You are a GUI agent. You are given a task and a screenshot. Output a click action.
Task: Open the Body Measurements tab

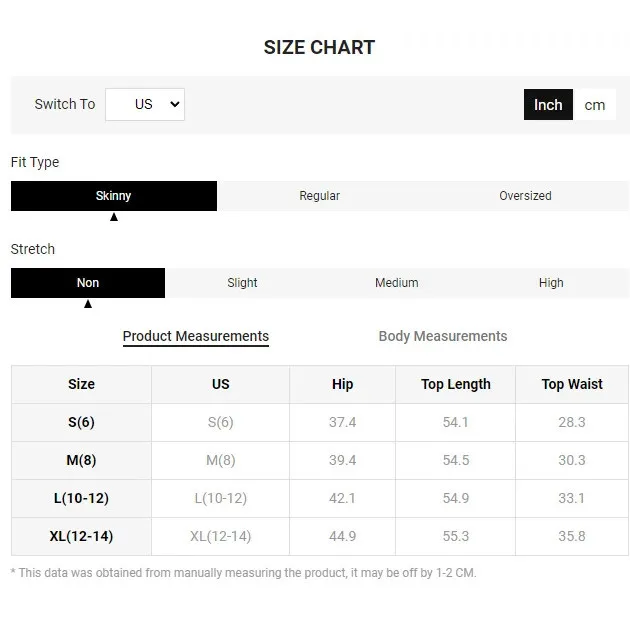tap(443, 336)
